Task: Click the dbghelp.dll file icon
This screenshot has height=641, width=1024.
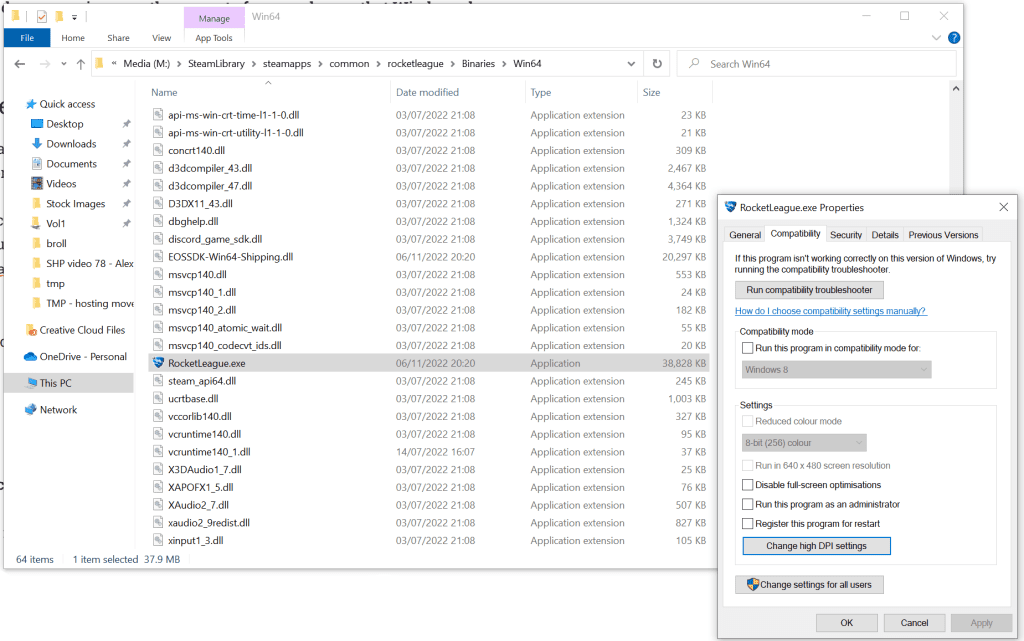Action: point(158,221)
